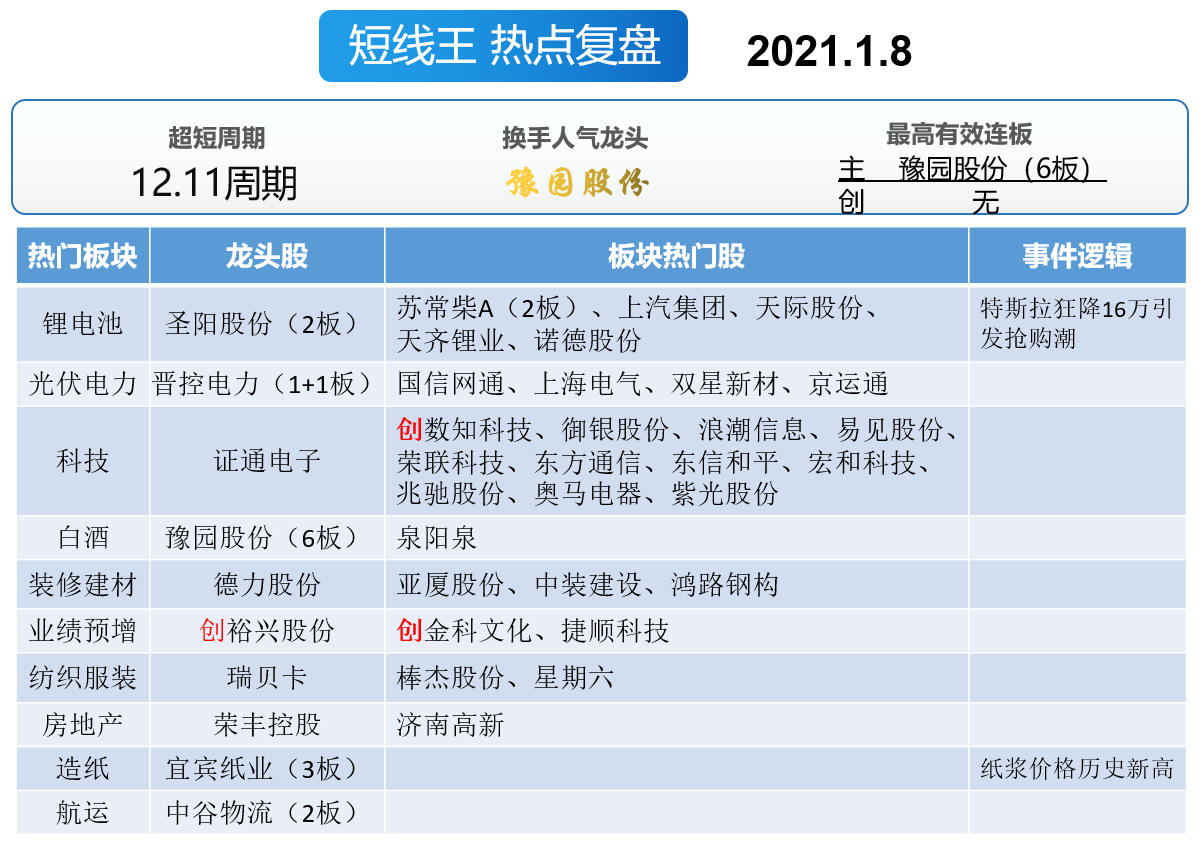Select the 德力股份 leader cell
The image size is (1199, 846).
pyautogui.click(x=267, y=585)
